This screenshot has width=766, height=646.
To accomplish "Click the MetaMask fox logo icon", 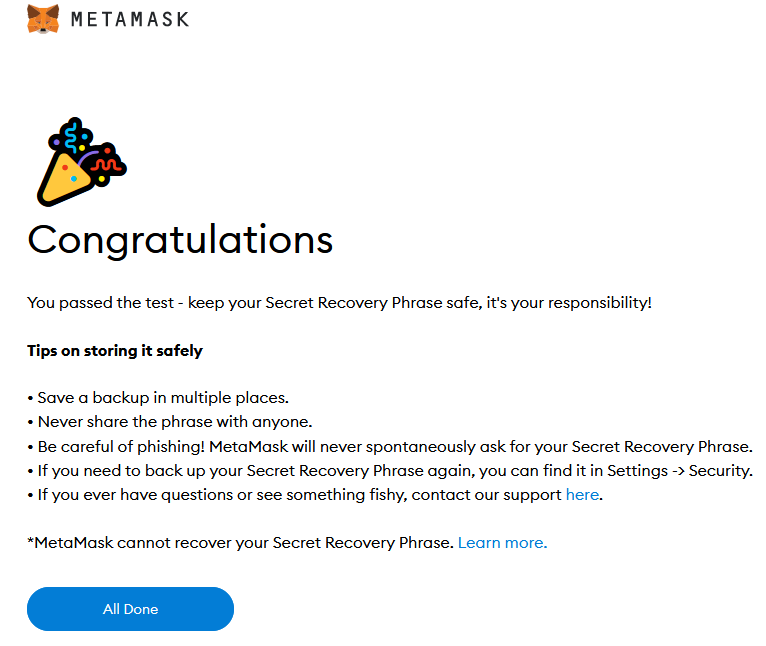I will [43, 19].
